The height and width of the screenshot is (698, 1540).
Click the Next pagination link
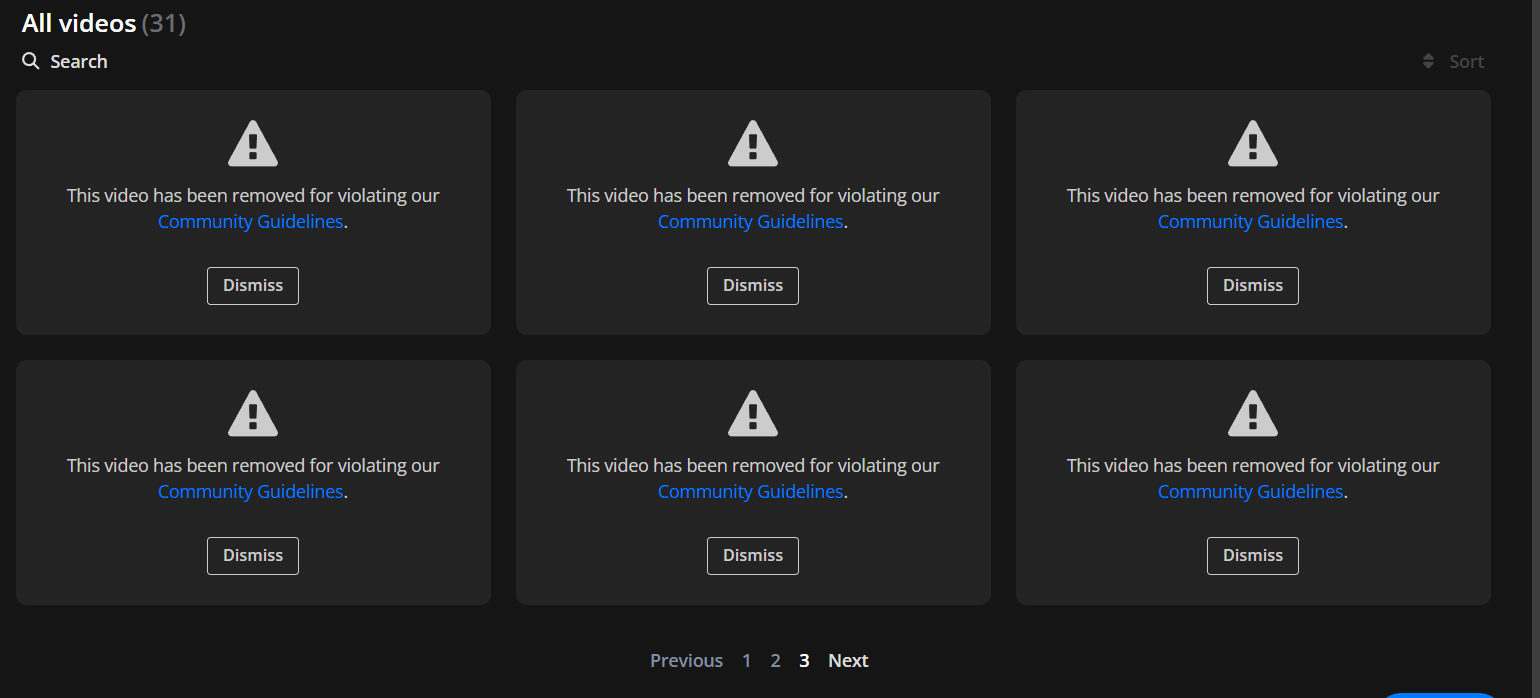pyautogui.click(x=848, y=661)
